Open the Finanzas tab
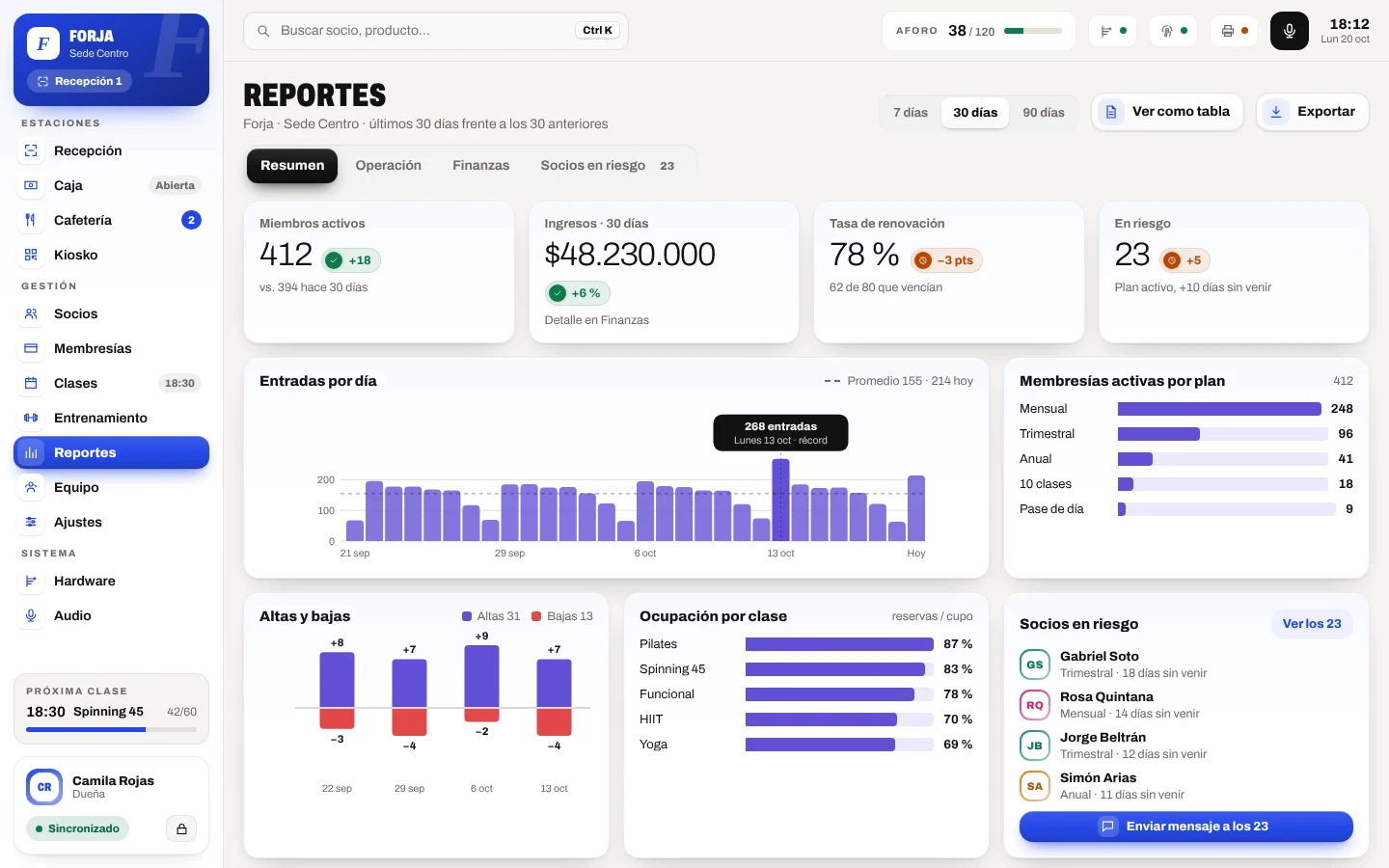The width and height of the screenshot is (1389, 868). point(481,166)
